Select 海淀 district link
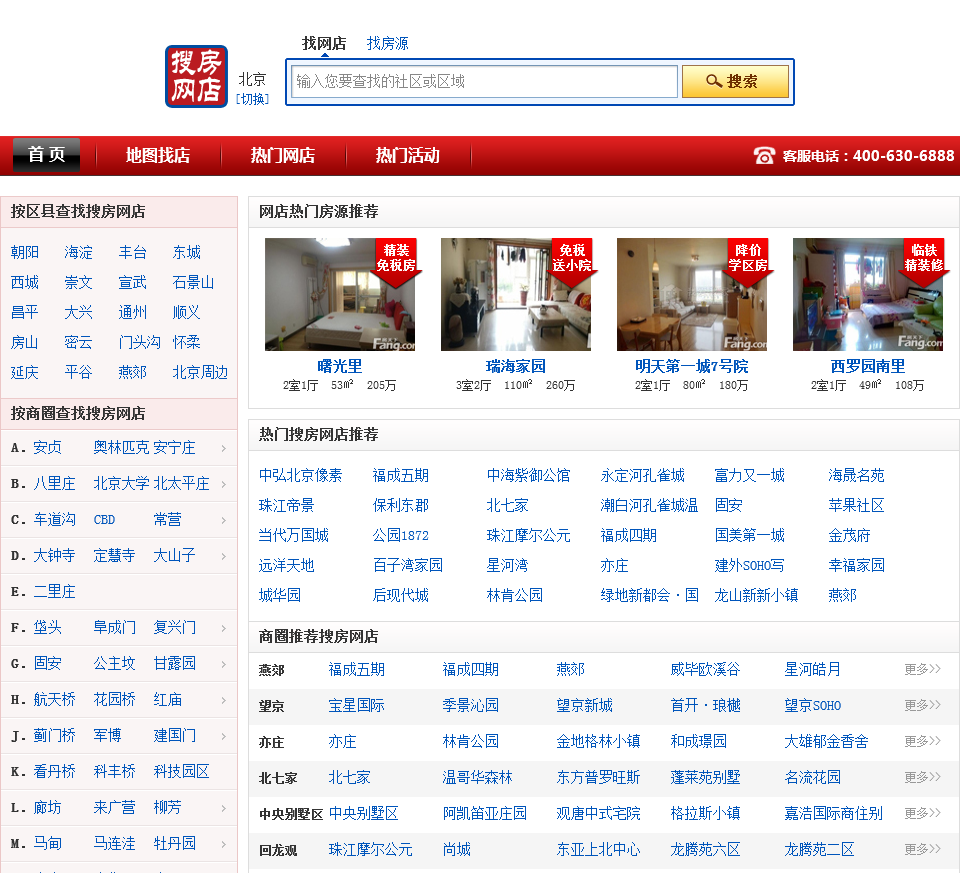Screen dimensions: 960x873 coord(78,252)
